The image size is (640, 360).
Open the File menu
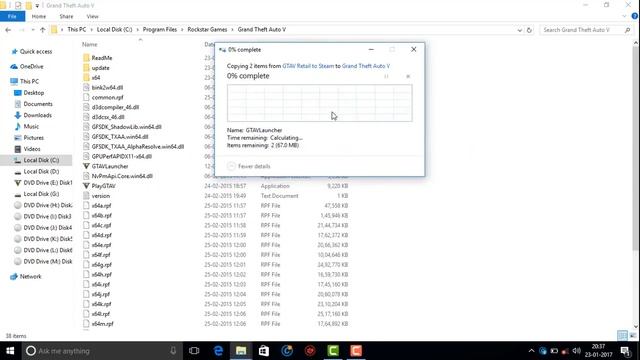click(x=12, y=16)
